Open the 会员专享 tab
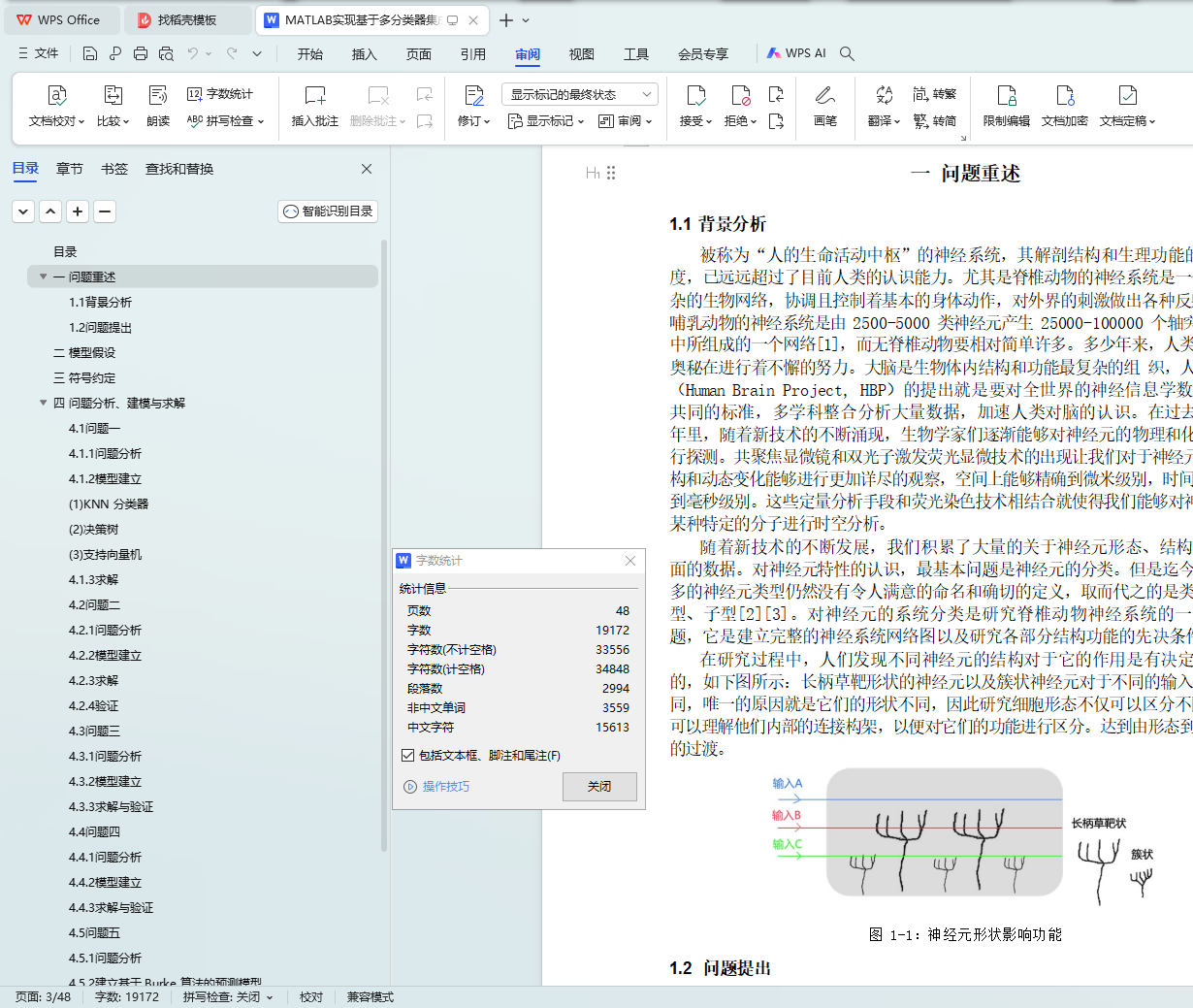This screenshot has width=1193, height=1008. point(703,54)
